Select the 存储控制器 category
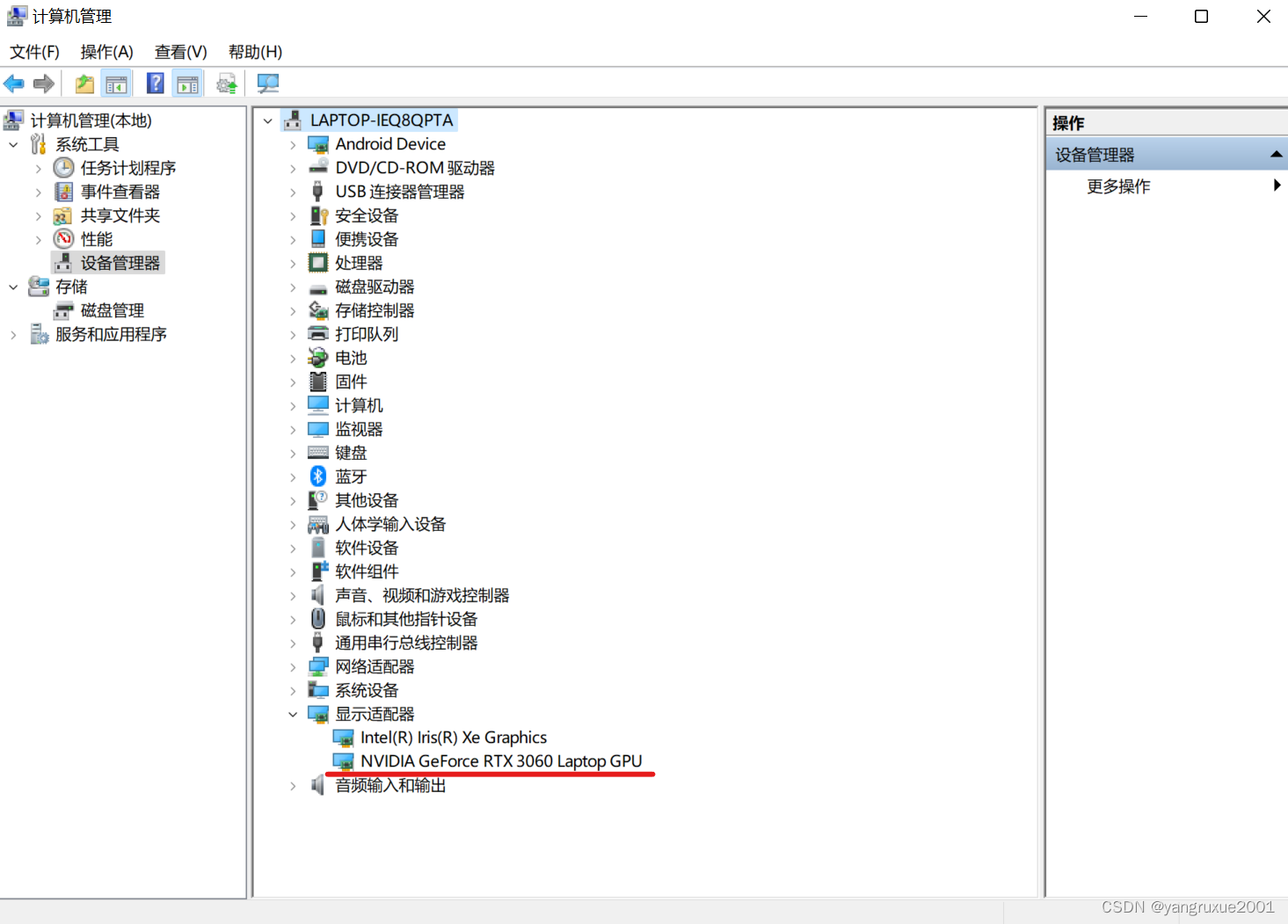The width and height of the screenshot is (1288, 924). [375, 310]
